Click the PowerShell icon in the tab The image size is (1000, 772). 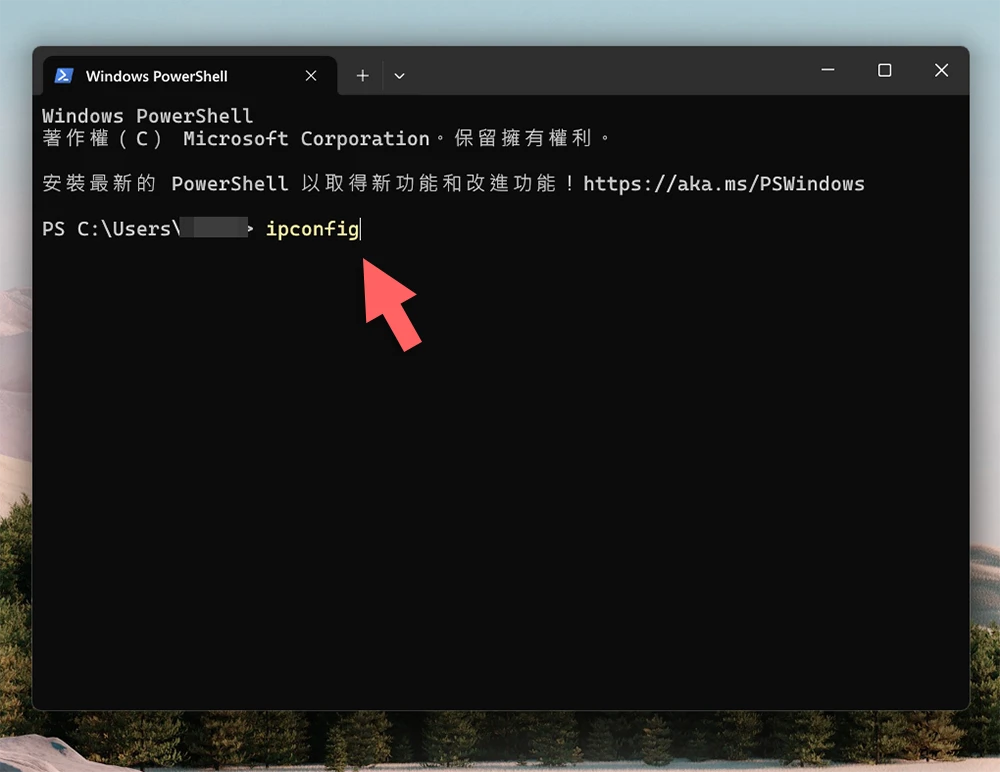coord(64,76)
